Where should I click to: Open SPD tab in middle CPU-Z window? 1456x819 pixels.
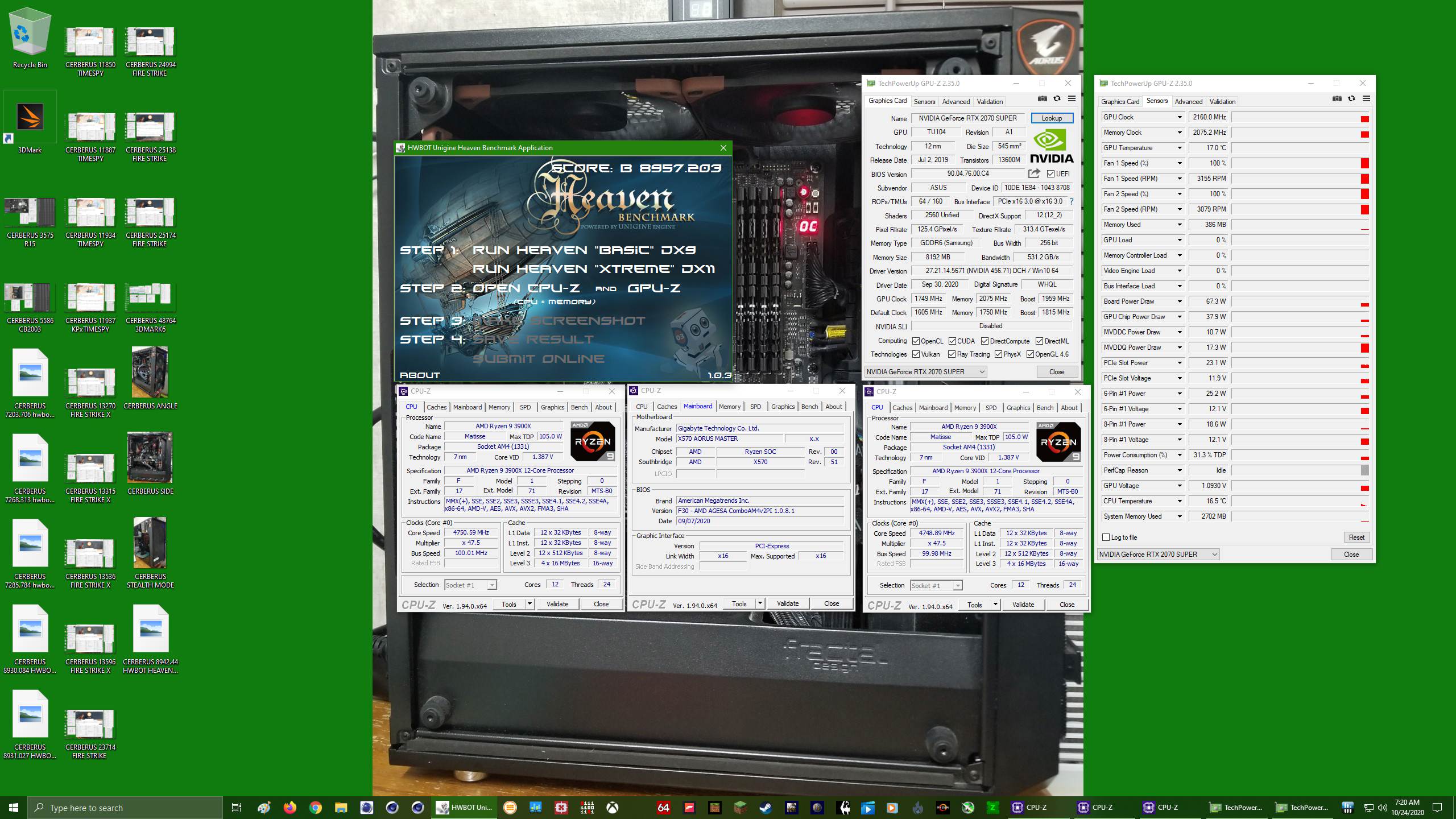[x=755, y=407]
